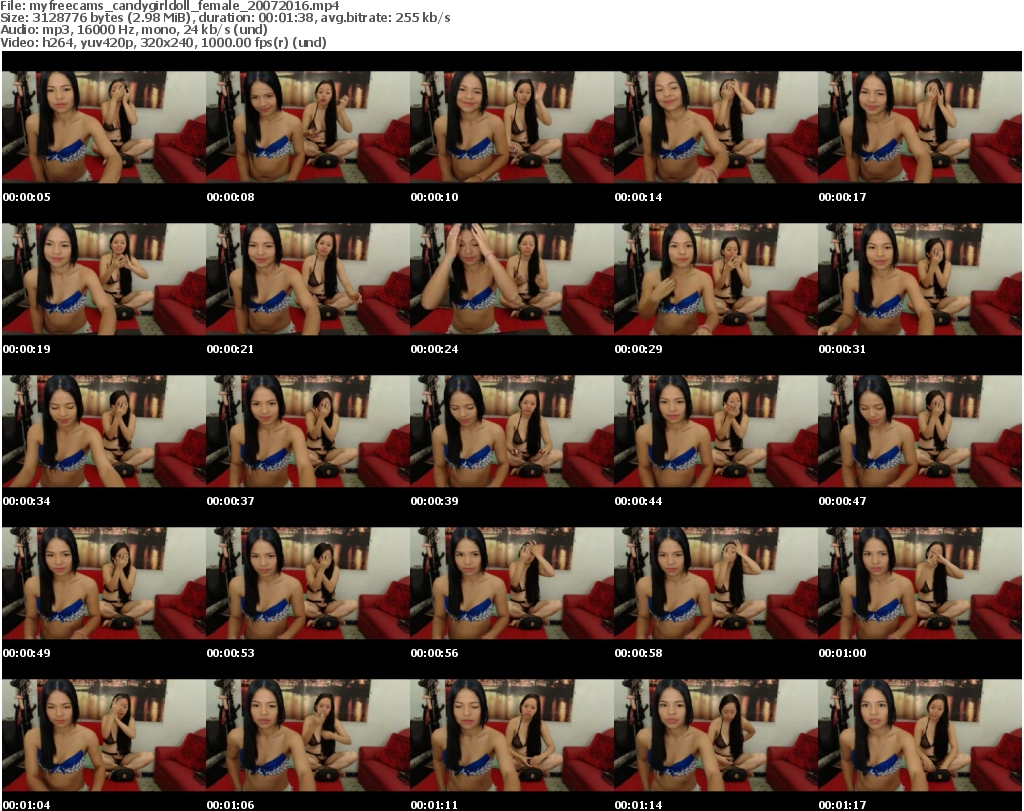Pick the preview image for 00:00:34
The image size is (1024, 811).
click(104, 431)
